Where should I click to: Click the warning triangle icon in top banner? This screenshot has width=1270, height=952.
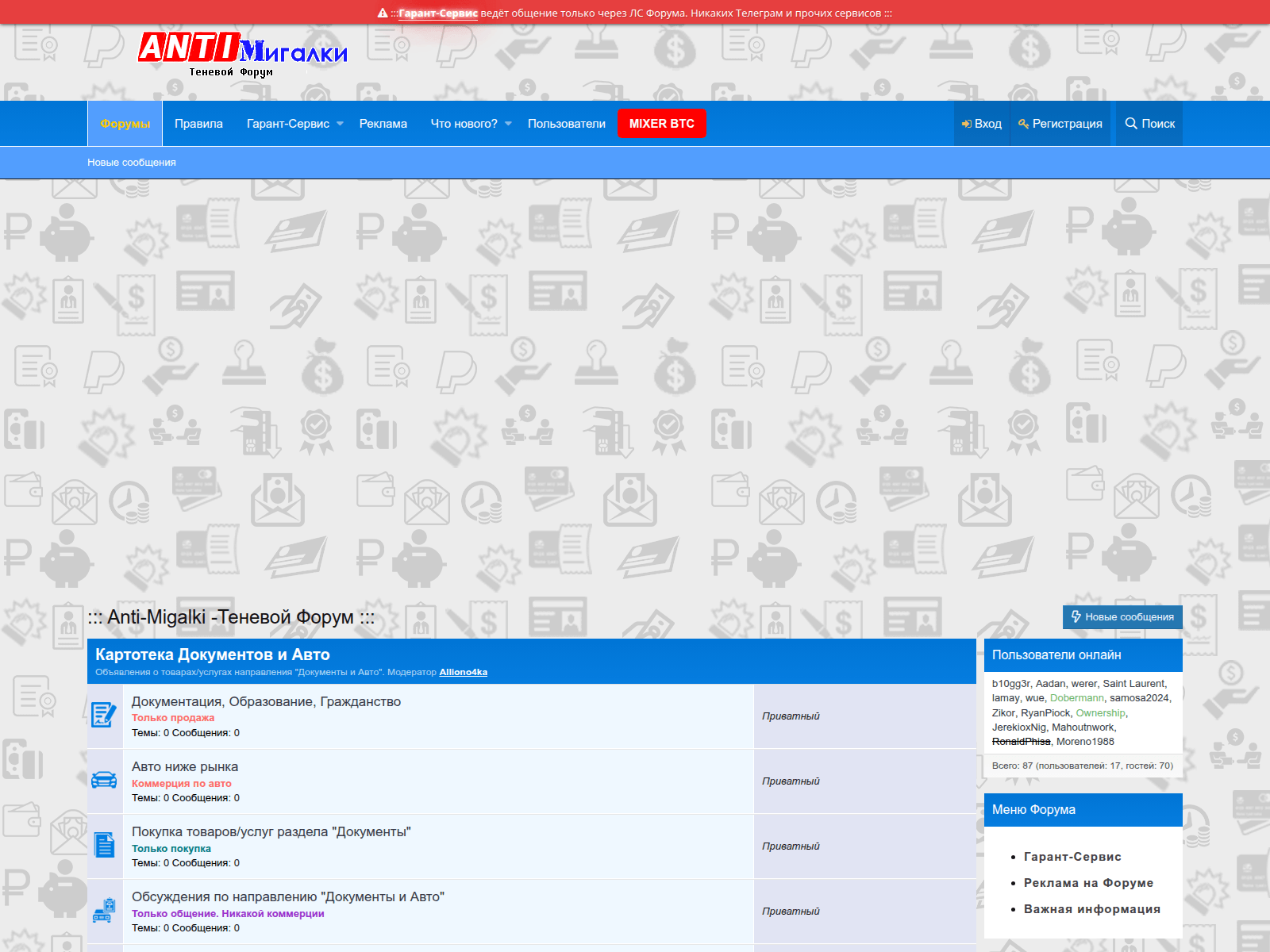tap(383, 13)
